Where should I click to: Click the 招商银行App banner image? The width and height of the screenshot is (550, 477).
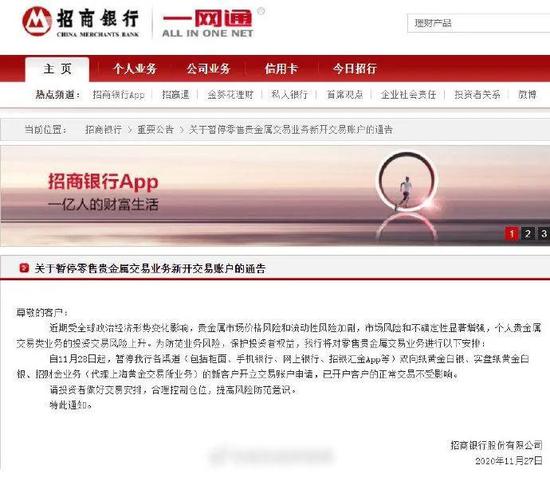tap(275, 196)
